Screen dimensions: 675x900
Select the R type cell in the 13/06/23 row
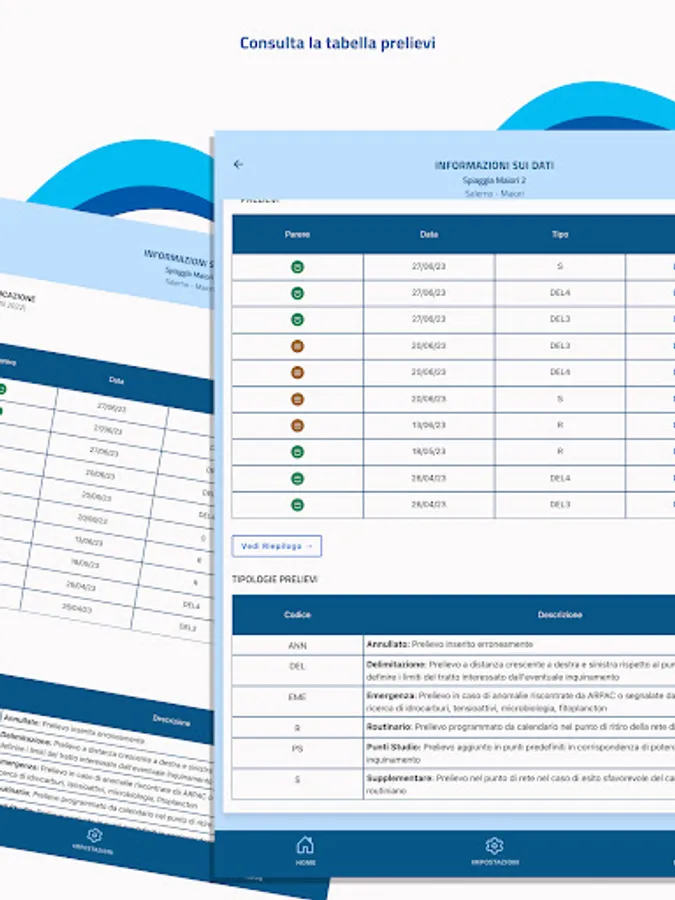[x=560, y=425]
